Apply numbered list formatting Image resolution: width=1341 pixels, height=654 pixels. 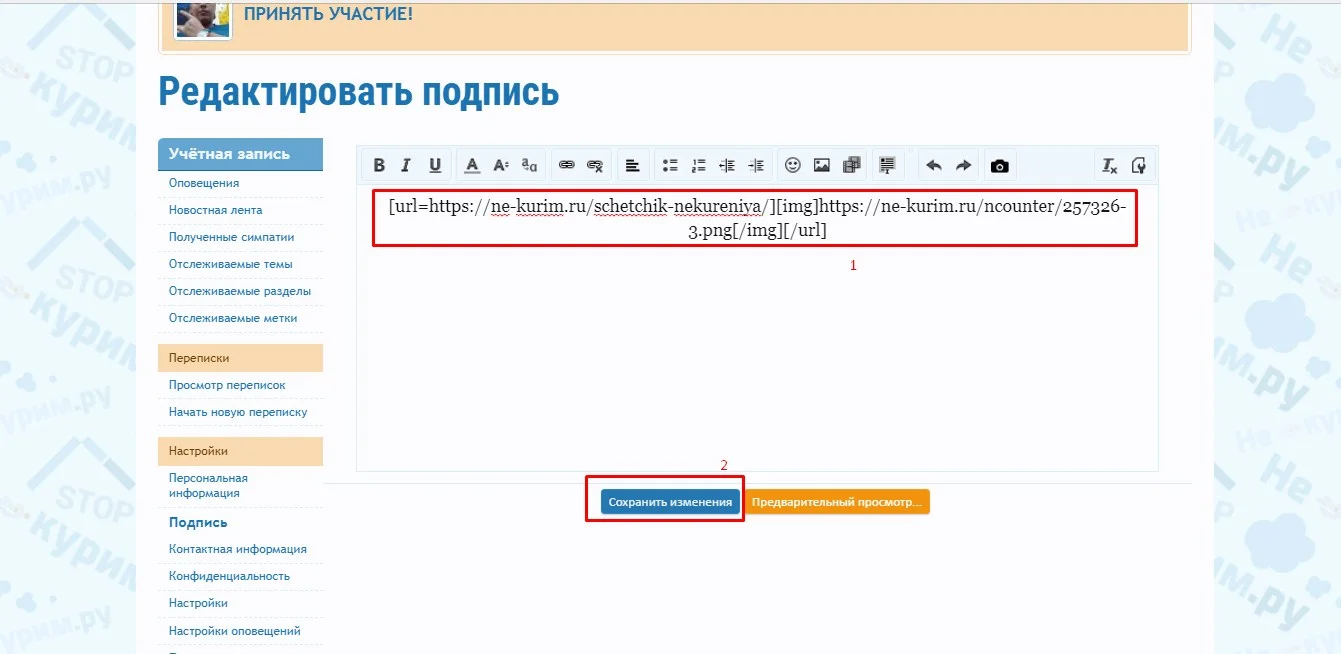700,165
